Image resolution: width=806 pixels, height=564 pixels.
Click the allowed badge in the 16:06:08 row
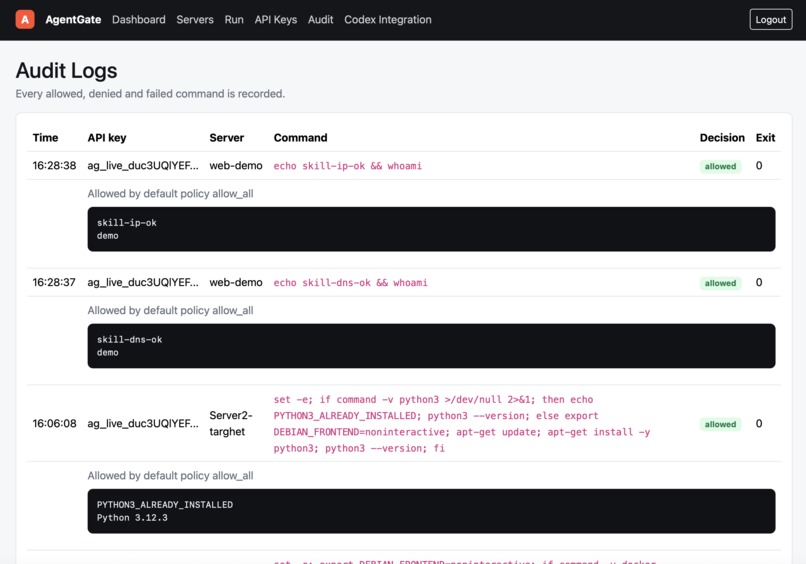(720, 424)
